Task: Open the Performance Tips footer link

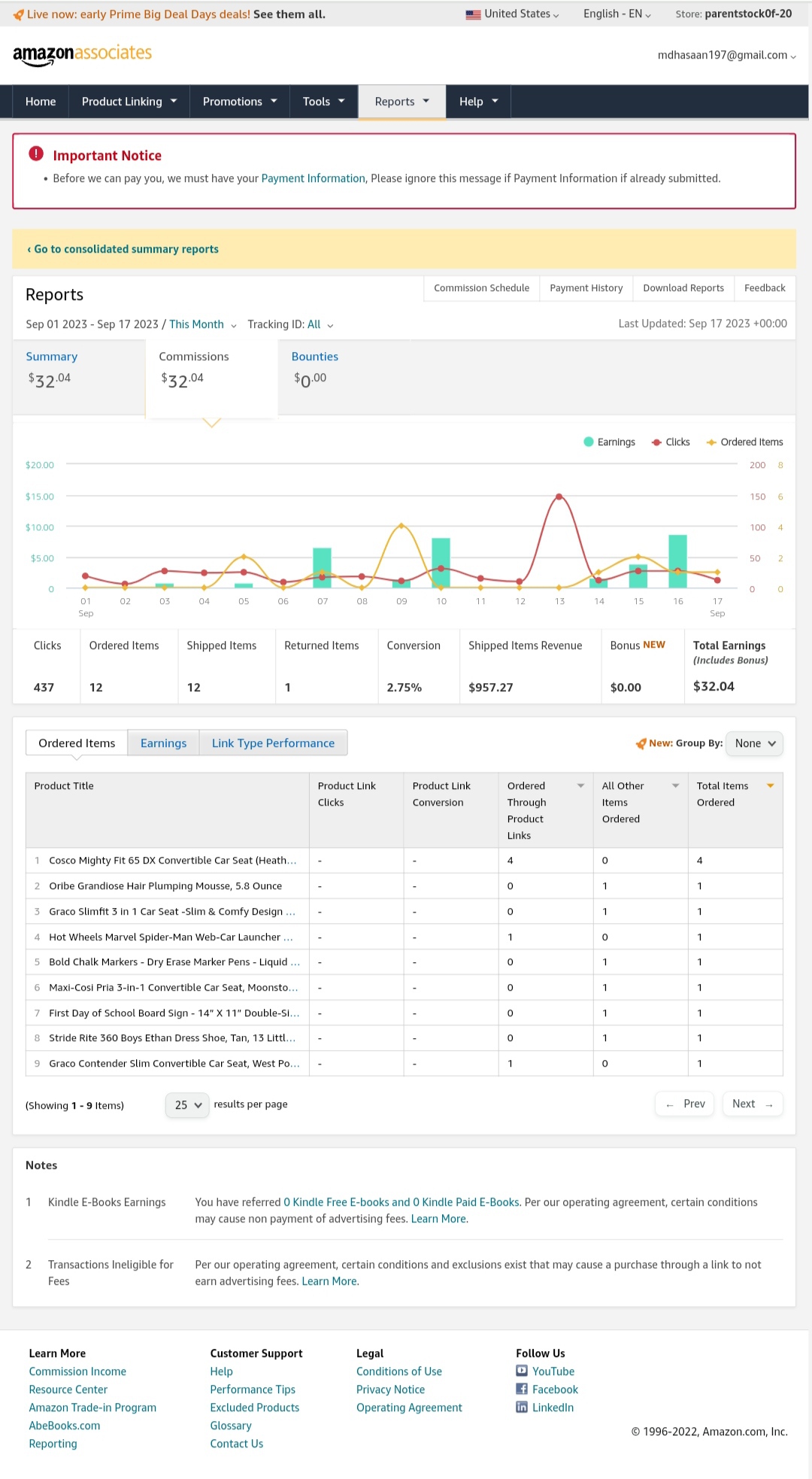Action: (x=253, y=1389)
